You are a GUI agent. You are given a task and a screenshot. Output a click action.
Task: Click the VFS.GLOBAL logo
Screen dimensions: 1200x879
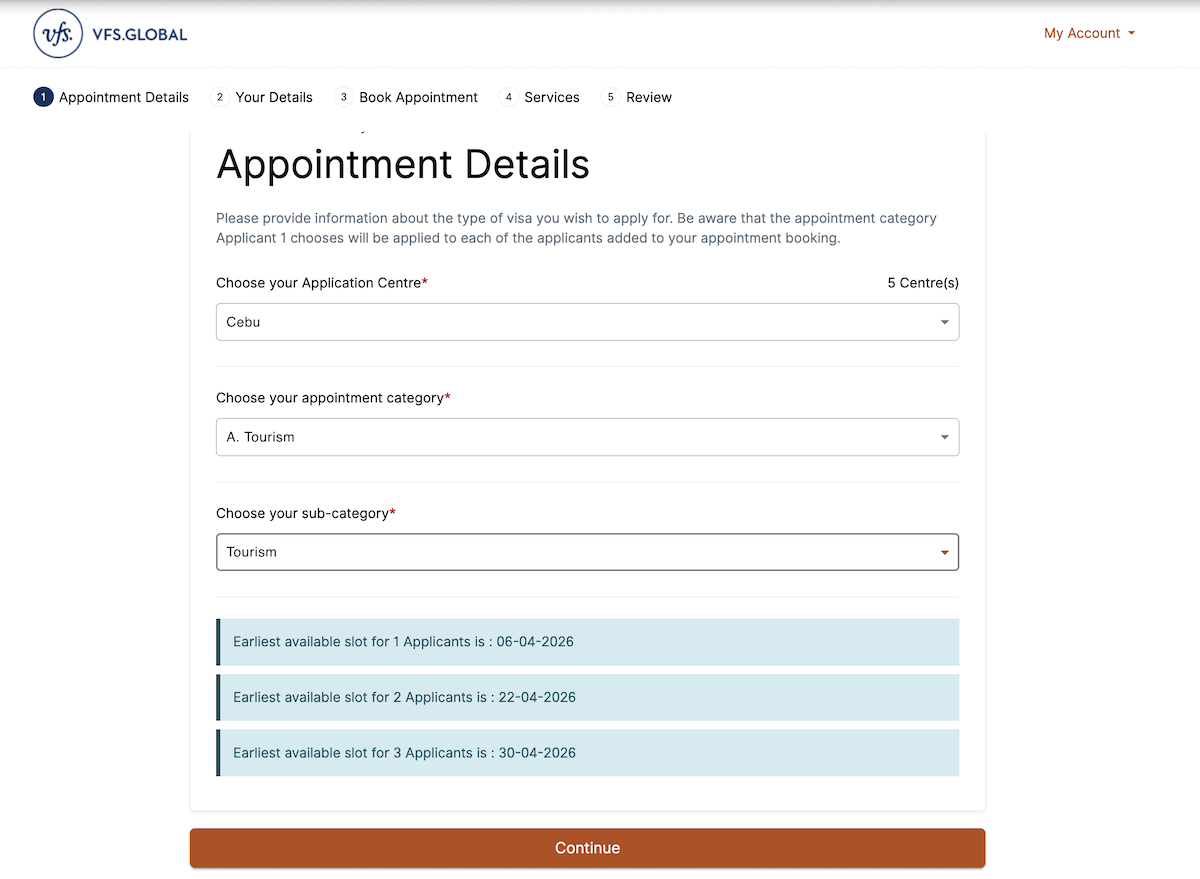point(110,33)
